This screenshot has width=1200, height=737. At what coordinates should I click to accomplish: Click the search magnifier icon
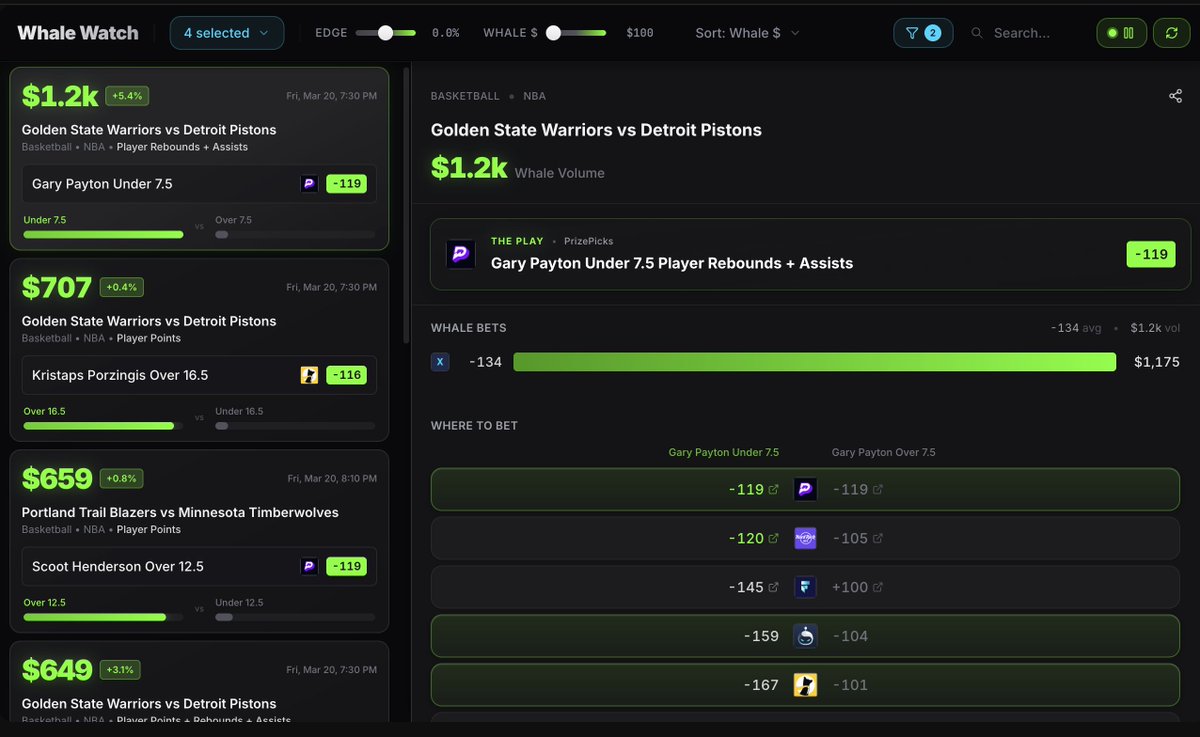coord(977,33)
